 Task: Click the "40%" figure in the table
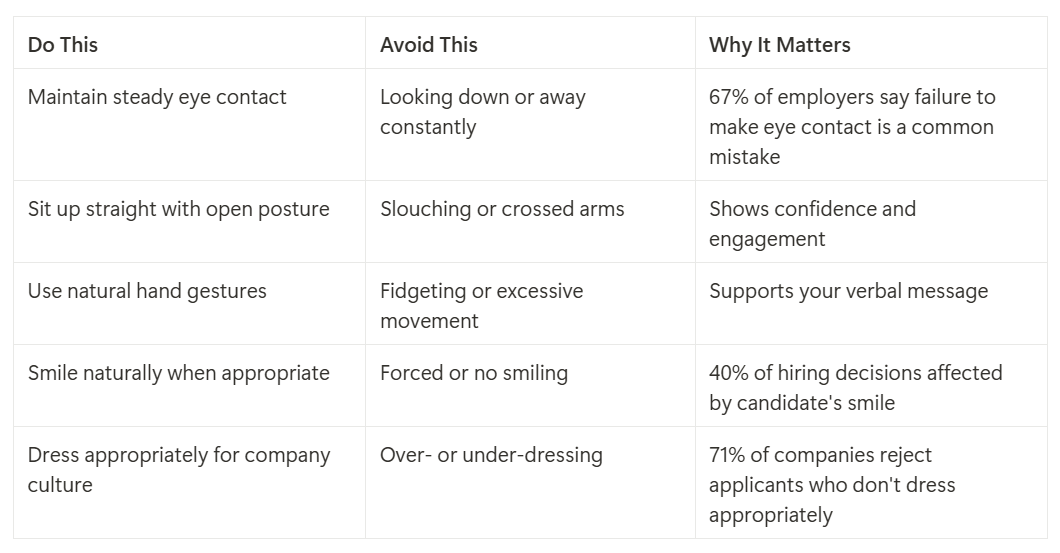(731, 373)
